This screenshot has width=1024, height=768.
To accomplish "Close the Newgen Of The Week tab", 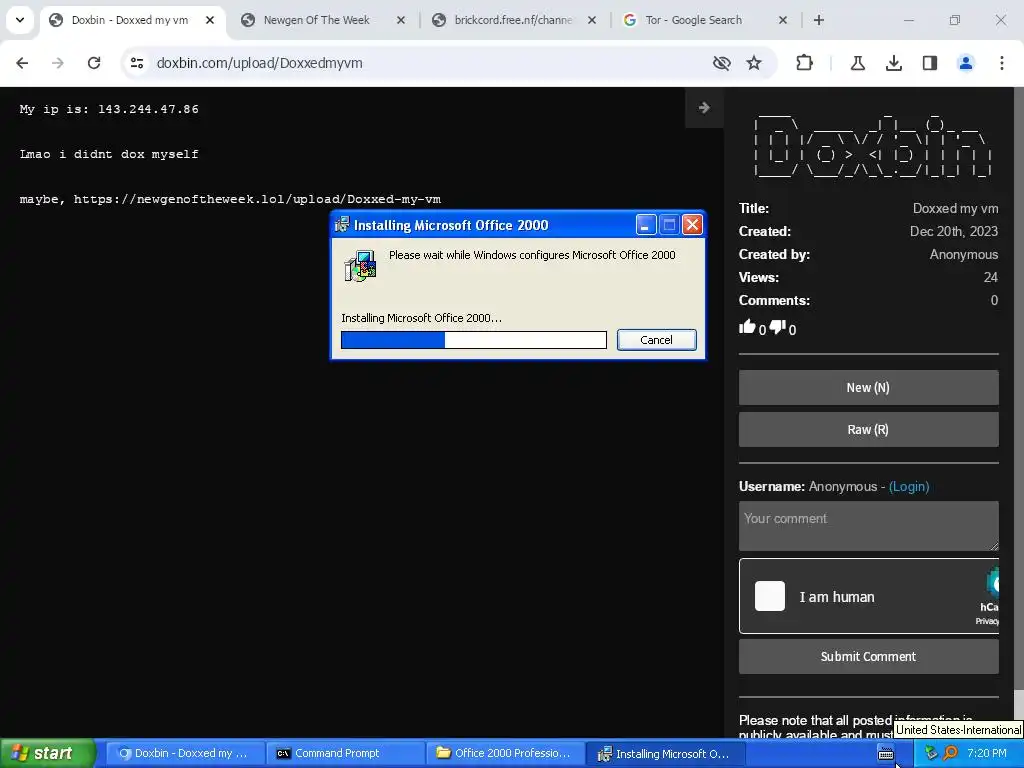I will tap(401, 20).
